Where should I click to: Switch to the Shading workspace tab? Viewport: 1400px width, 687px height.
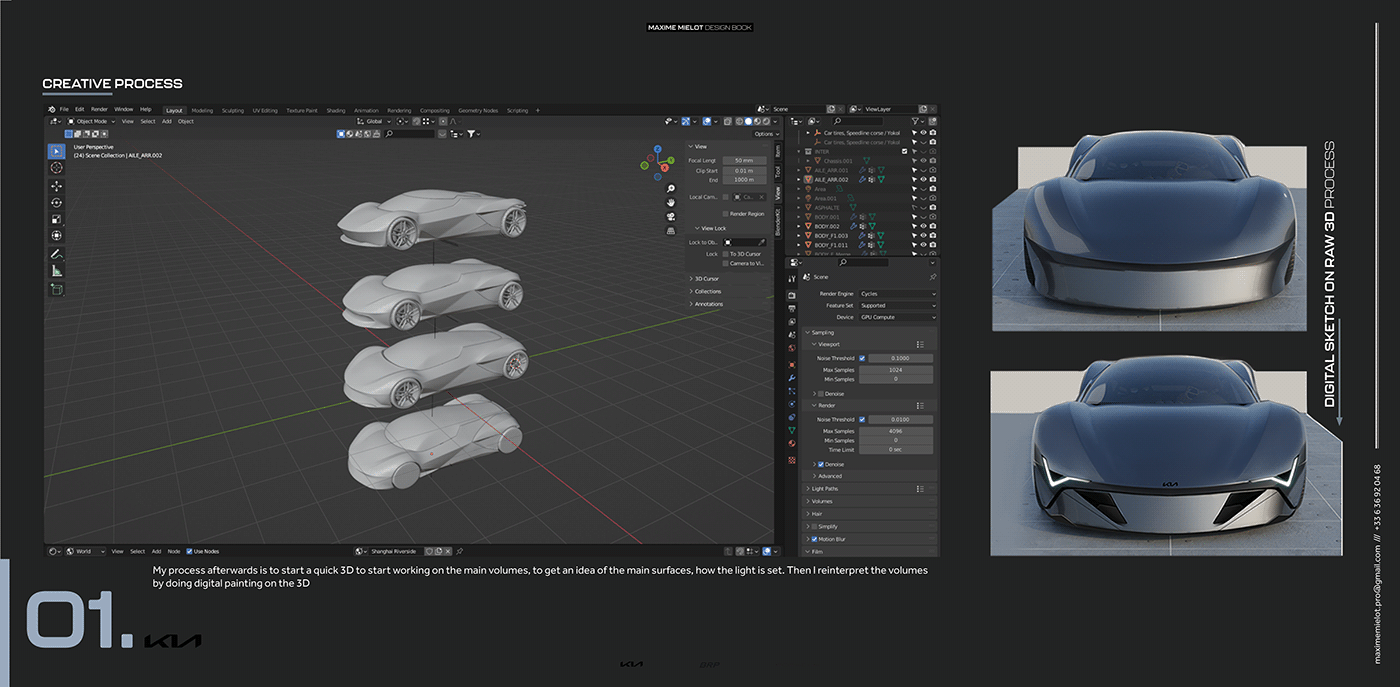pyautogui.click(x=335, y=110)
